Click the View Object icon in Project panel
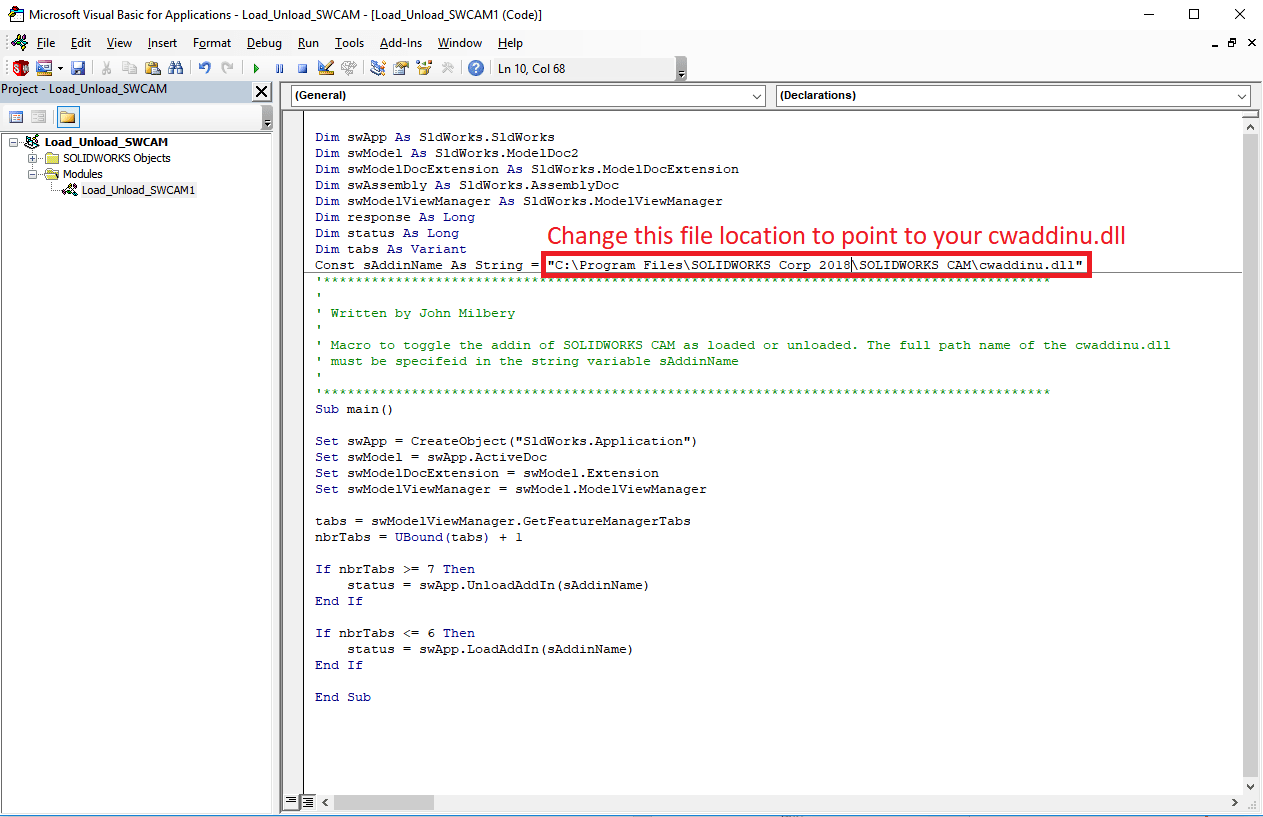Viewport: 1263px width, 817px height. click(39, 117)
